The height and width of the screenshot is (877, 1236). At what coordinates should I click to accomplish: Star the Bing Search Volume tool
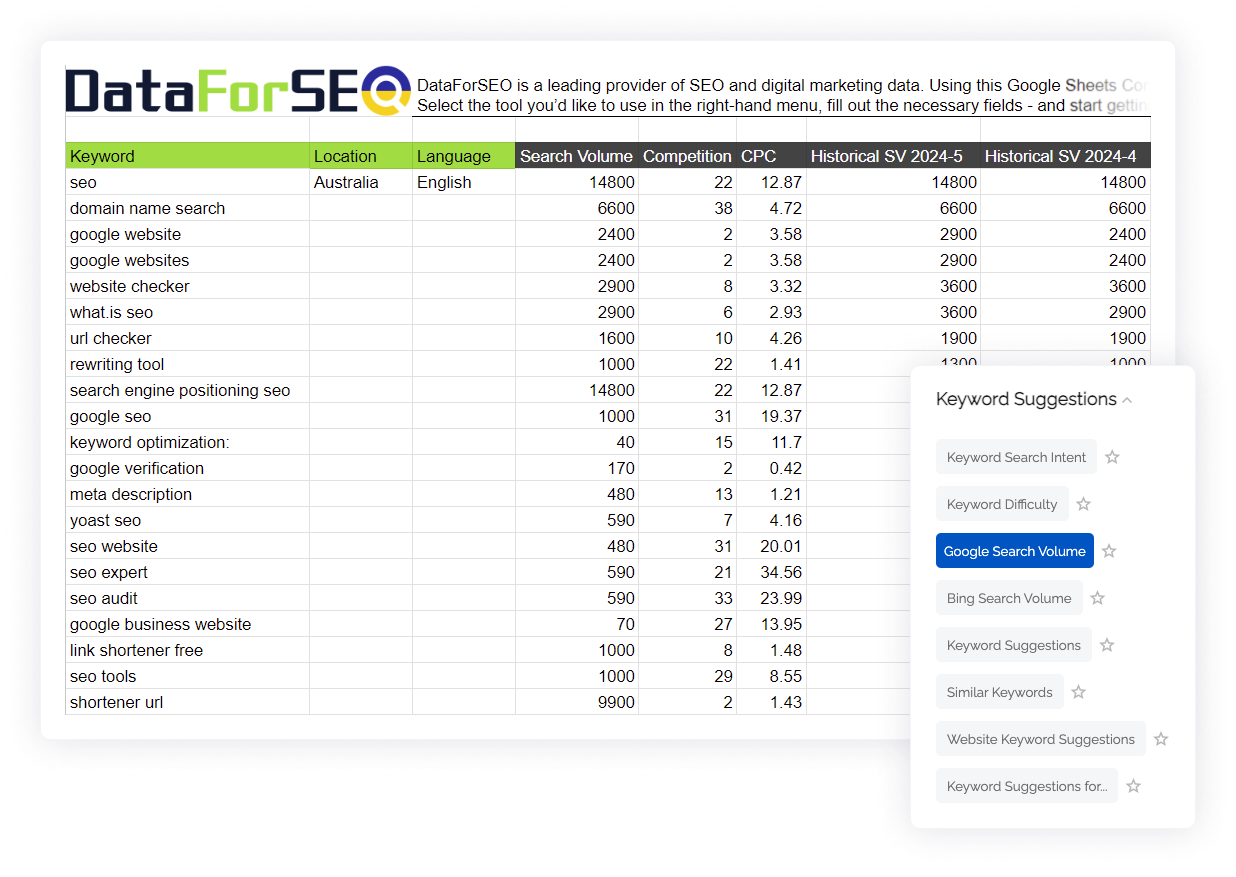pos(1097,598)
